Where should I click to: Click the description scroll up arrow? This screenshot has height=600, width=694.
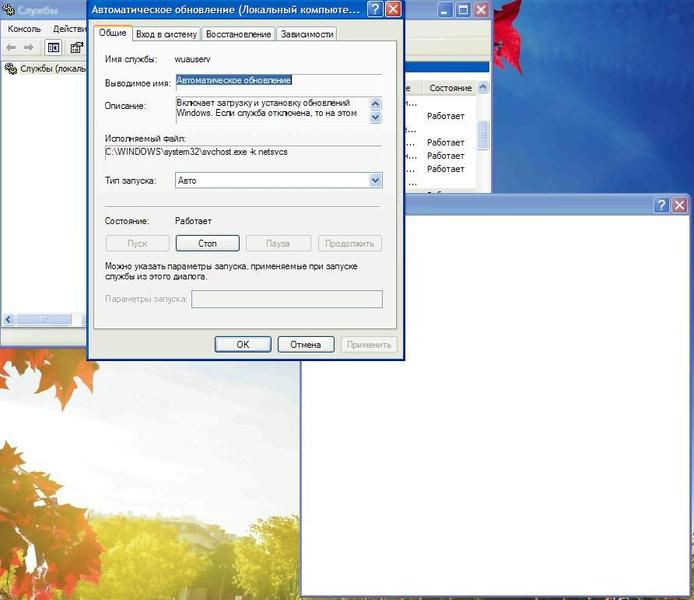[x=375, y=104]
